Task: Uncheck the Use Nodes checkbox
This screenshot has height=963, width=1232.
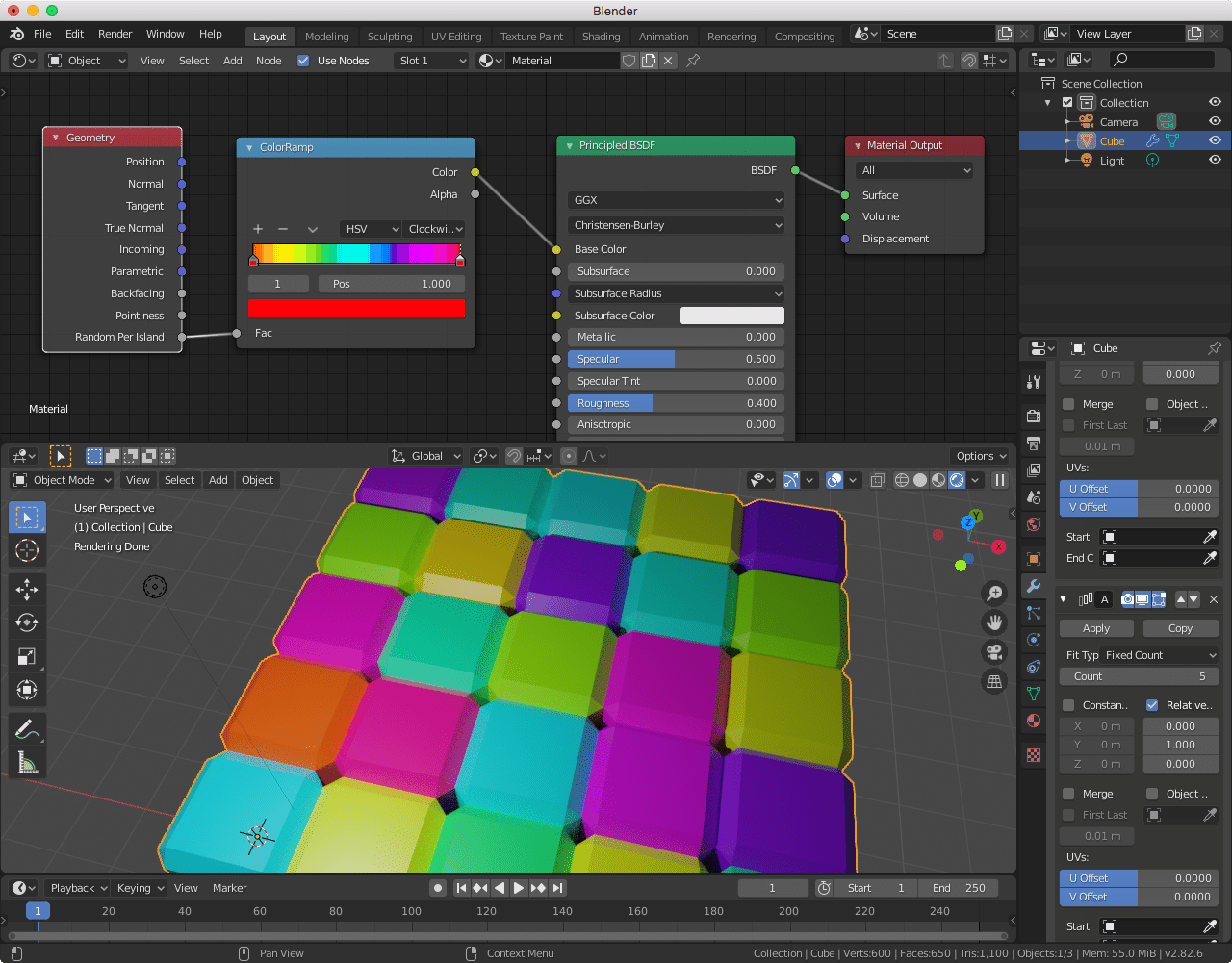Action: 303,61
